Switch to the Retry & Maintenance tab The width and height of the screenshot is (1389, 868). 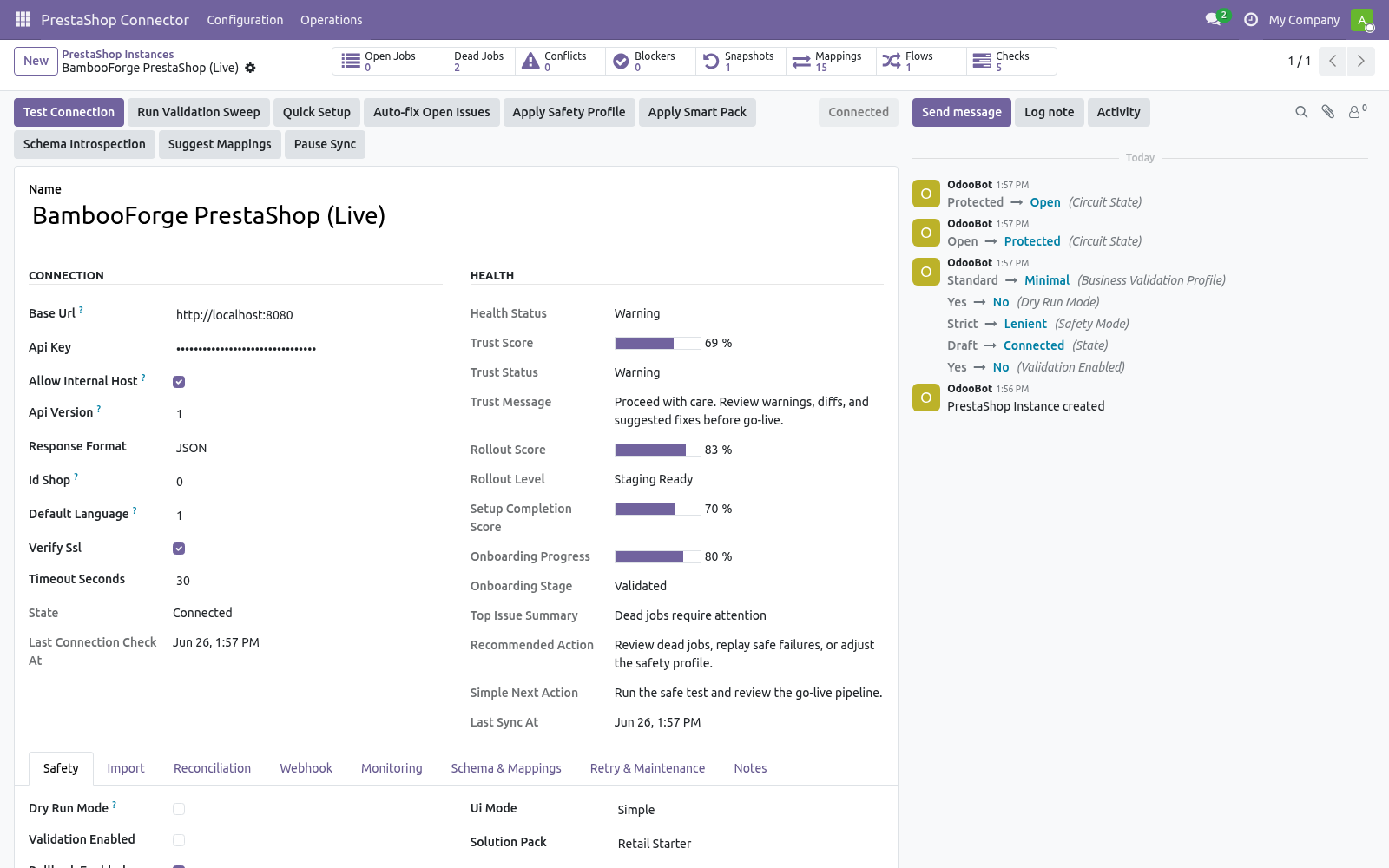(648, 768)
